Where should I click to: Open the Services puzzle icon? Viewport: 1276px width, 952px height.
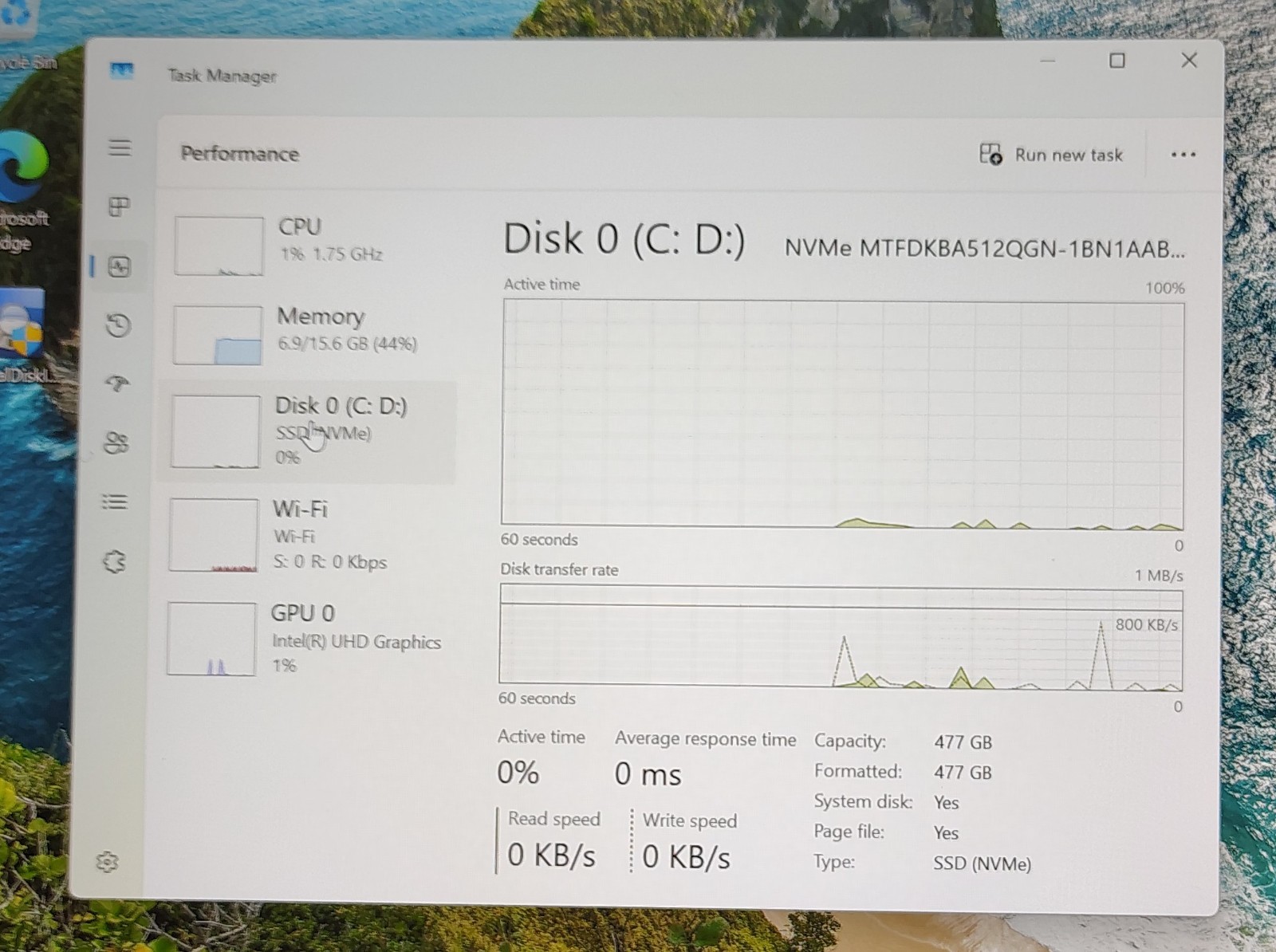[114, 561]
